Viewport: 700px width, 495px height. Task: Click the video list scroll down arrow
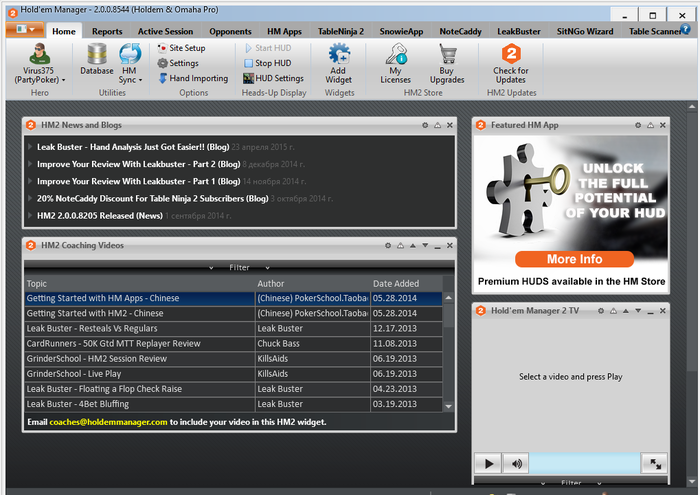coord(449,406)
